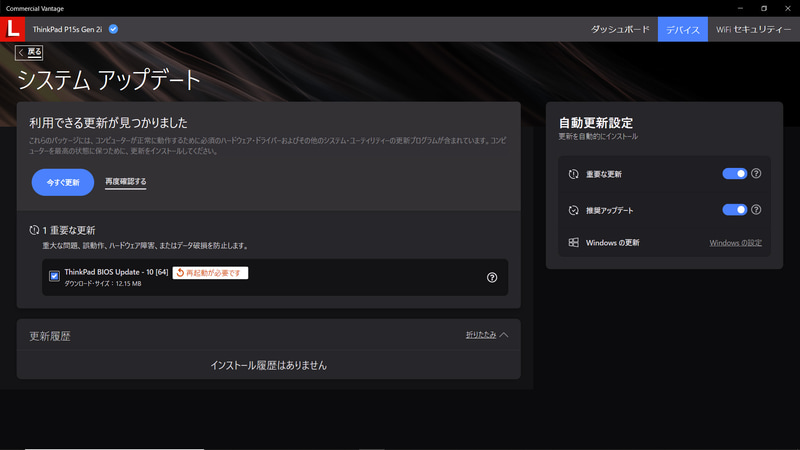
Task: Open help icon next to 重要な更新 toggle
Action: 756,173
